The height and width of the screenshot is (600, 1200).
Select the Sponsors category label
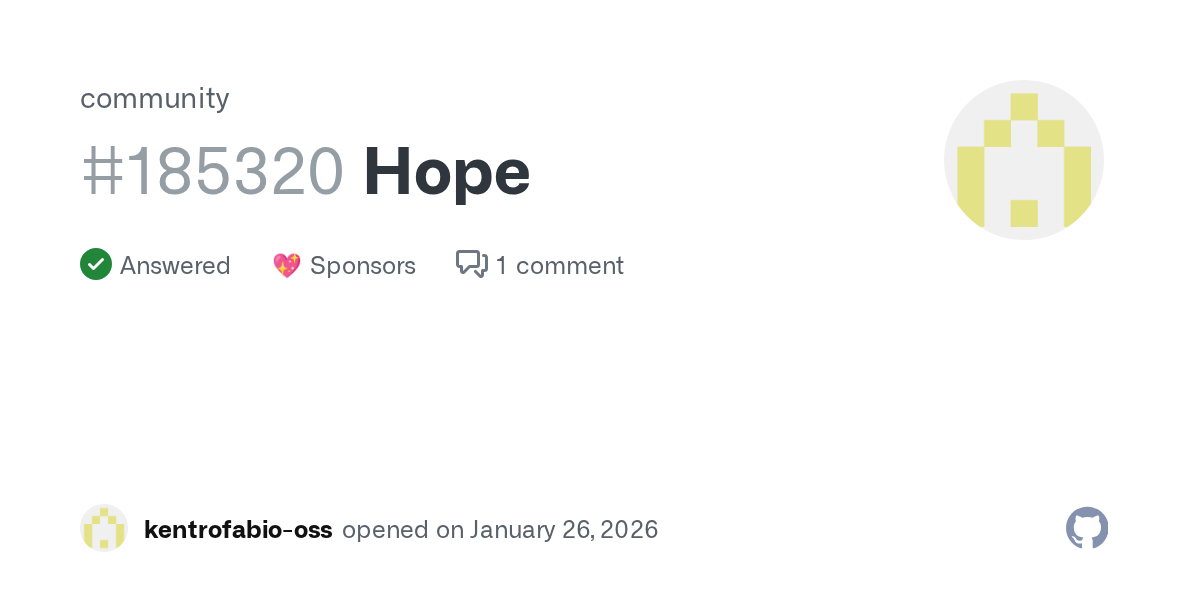(363, 265)
